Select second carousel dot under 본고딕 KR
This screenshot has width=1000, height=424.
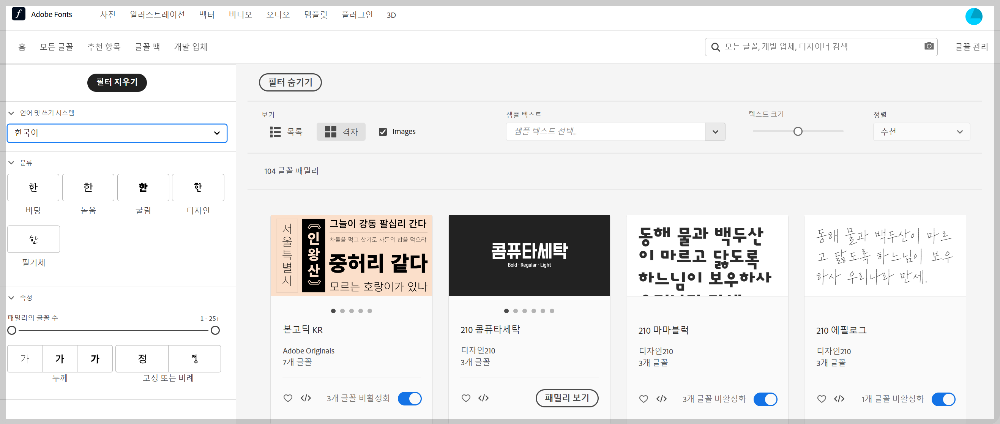(342, 311)
